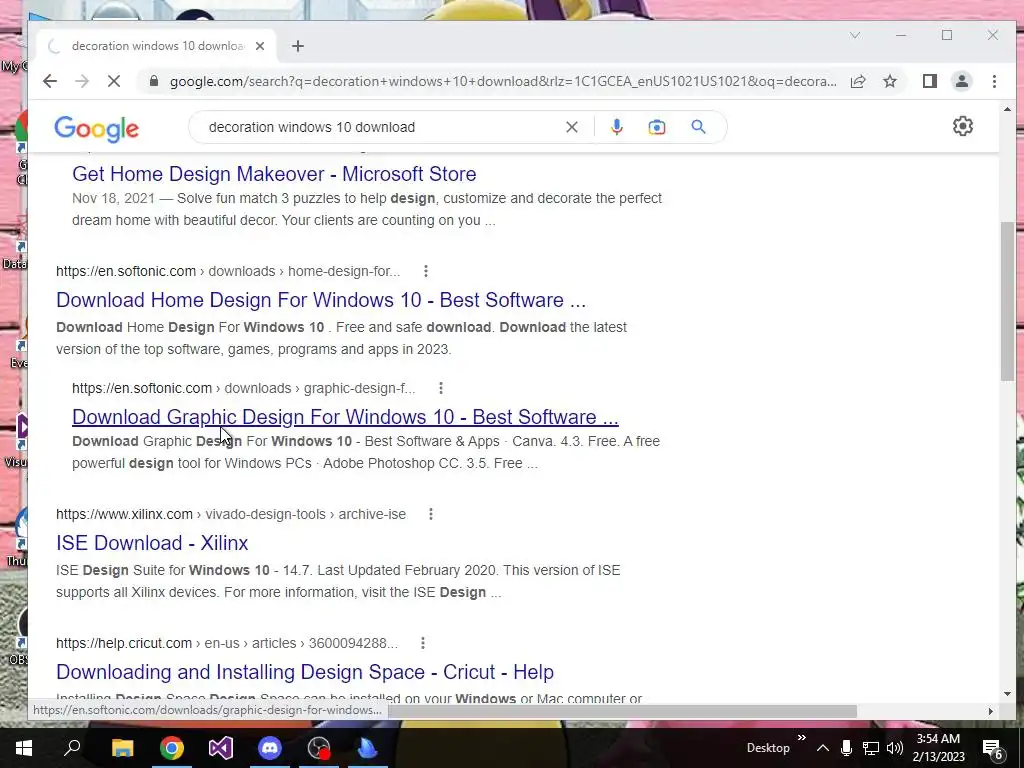Click the Desktop toolbar label

767,748
